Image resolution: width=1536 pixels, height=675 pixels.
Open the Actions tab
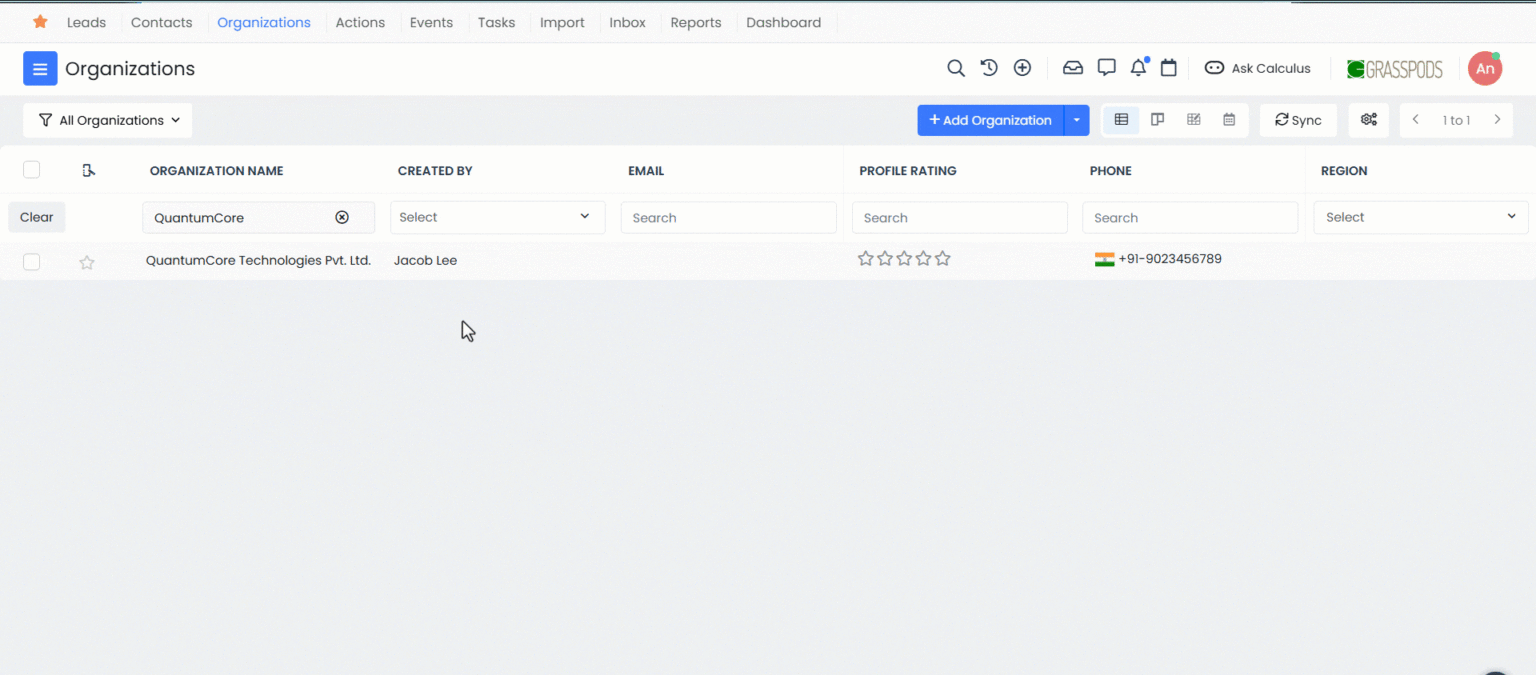(360, 22)
